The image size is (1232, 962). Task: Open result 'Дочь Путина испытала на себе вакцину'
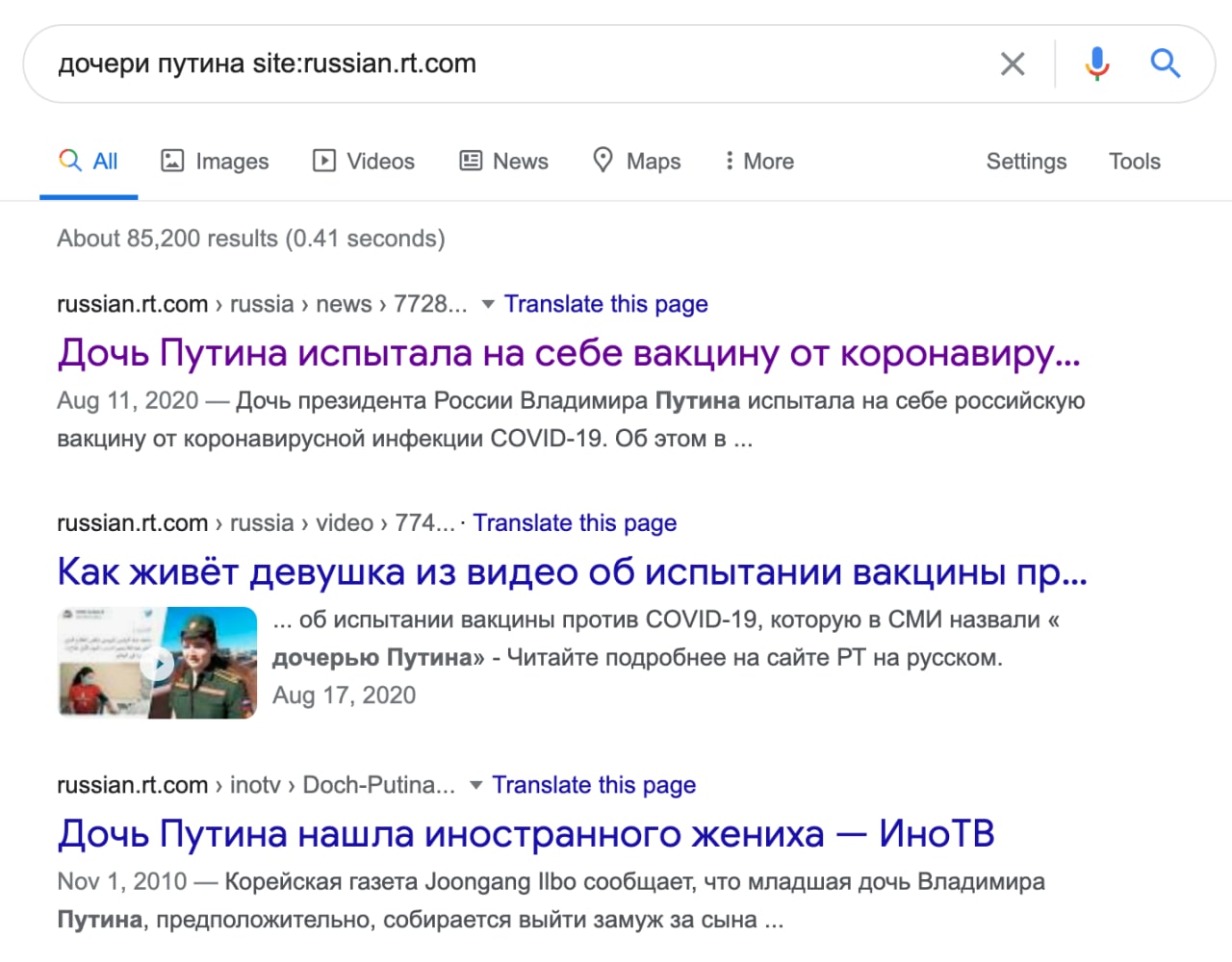click(569, 353)
